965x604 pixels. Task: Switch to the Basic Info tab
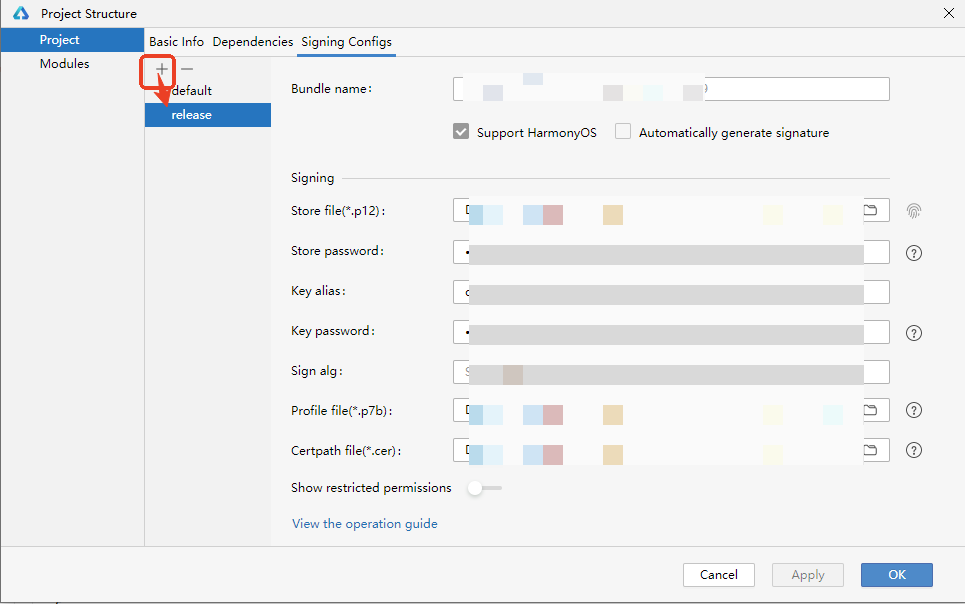click(x=176, y=42)
